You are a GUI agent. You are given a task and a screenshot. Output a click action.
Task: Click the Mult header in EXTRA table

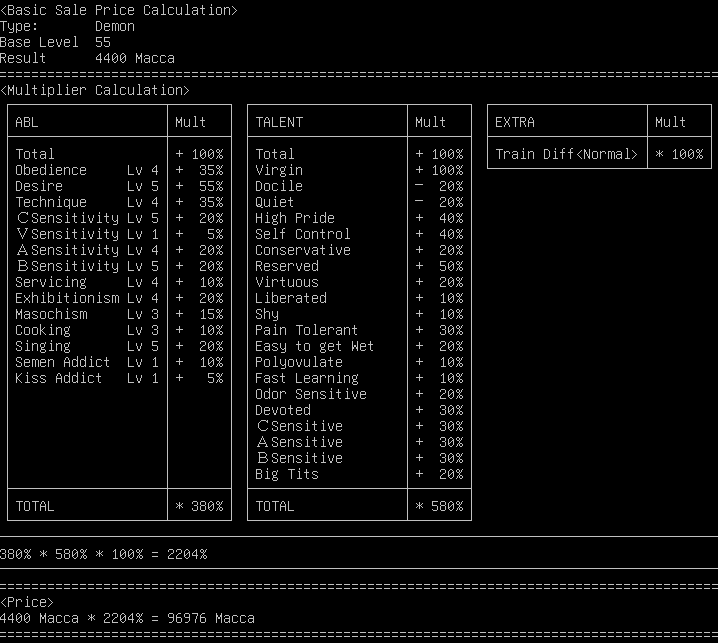tap(670, 122)
